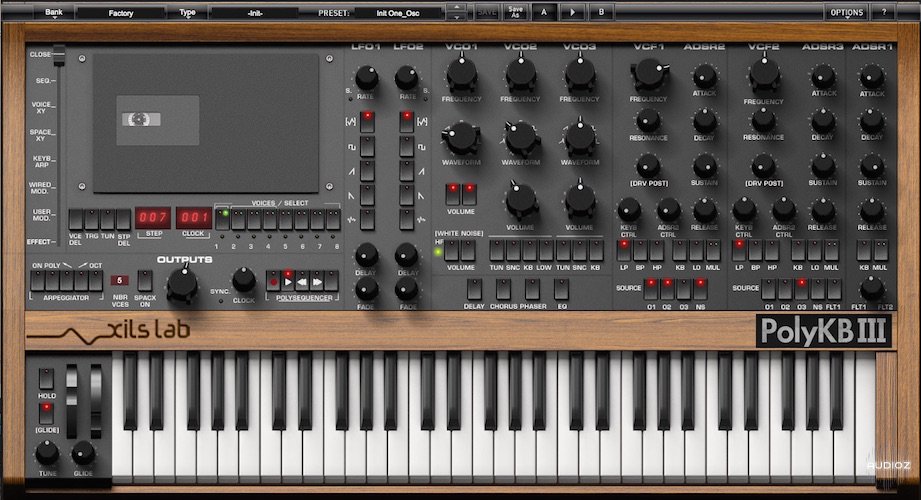The height and width of the screenshot is (500, 921).
Task: Open the Factory bank selector field
Action: pyautogui.click(x=121, y=13)
